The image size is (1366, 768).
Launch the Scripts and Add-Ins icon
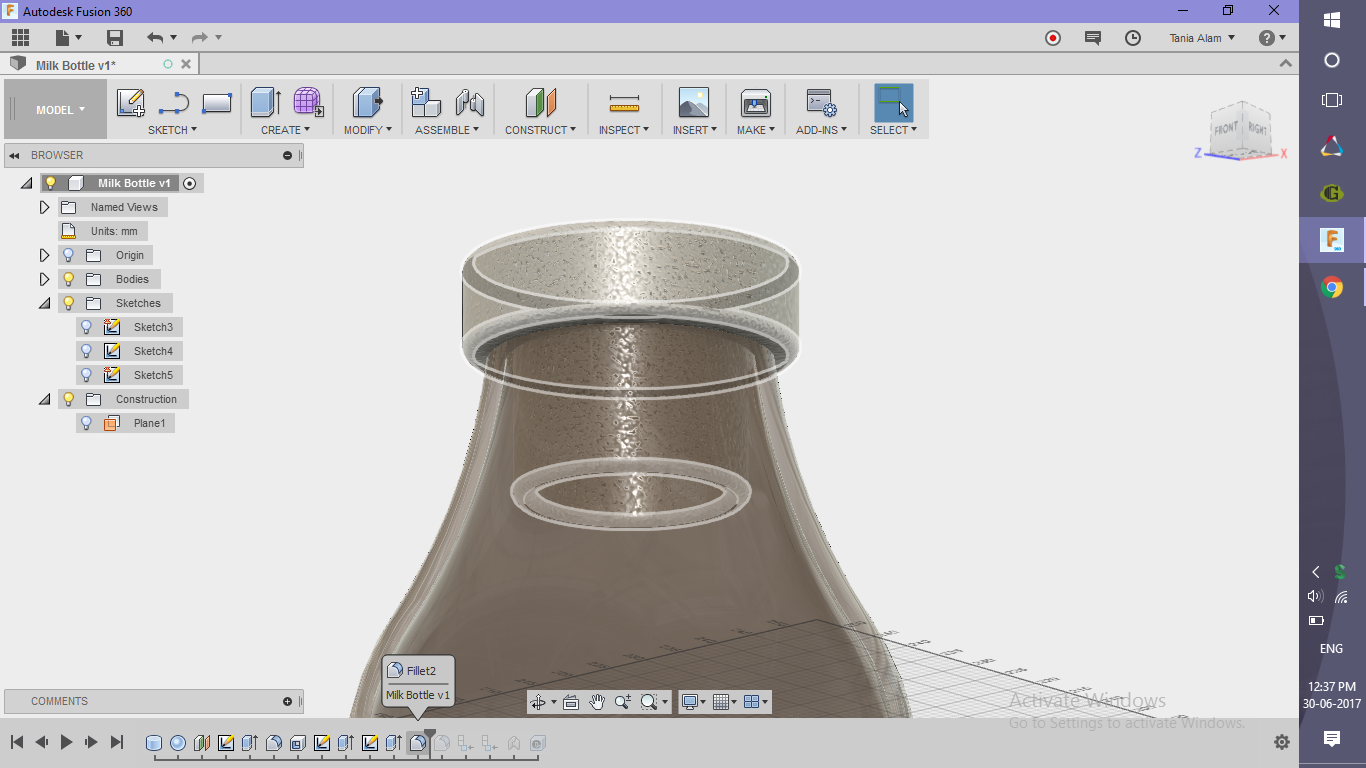pos(821,103)
